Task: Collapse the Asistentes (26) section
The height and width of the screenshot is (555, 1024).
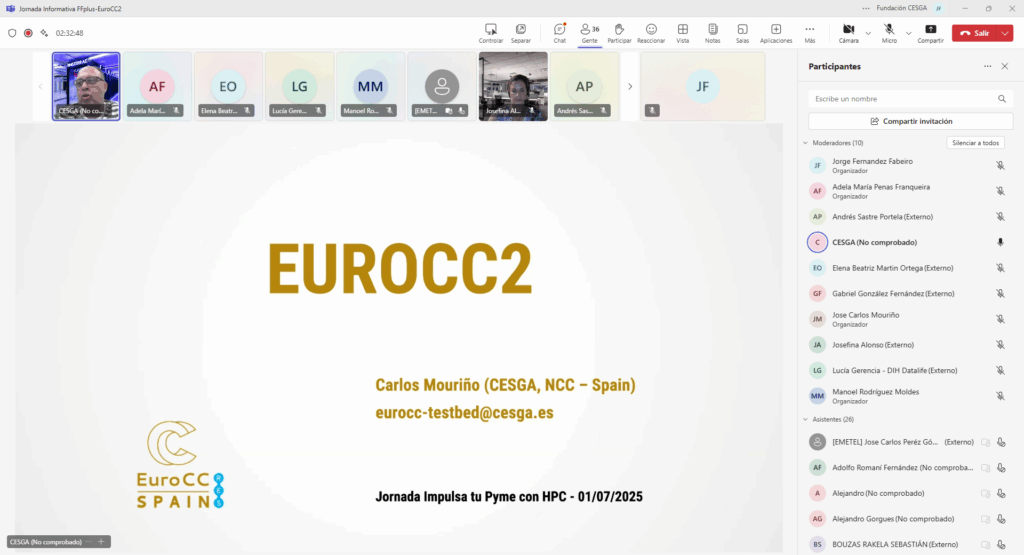Action: pos(805,419)
